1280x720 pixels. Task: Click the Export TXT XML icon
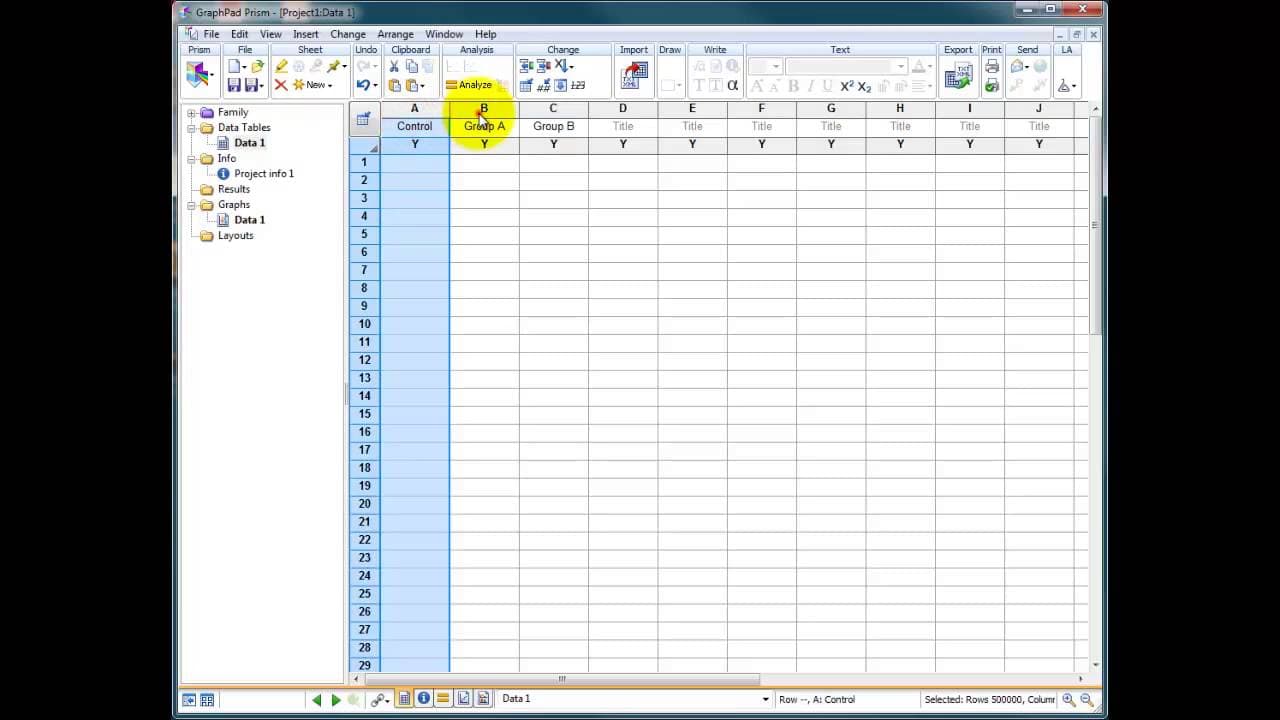point(959,75)
